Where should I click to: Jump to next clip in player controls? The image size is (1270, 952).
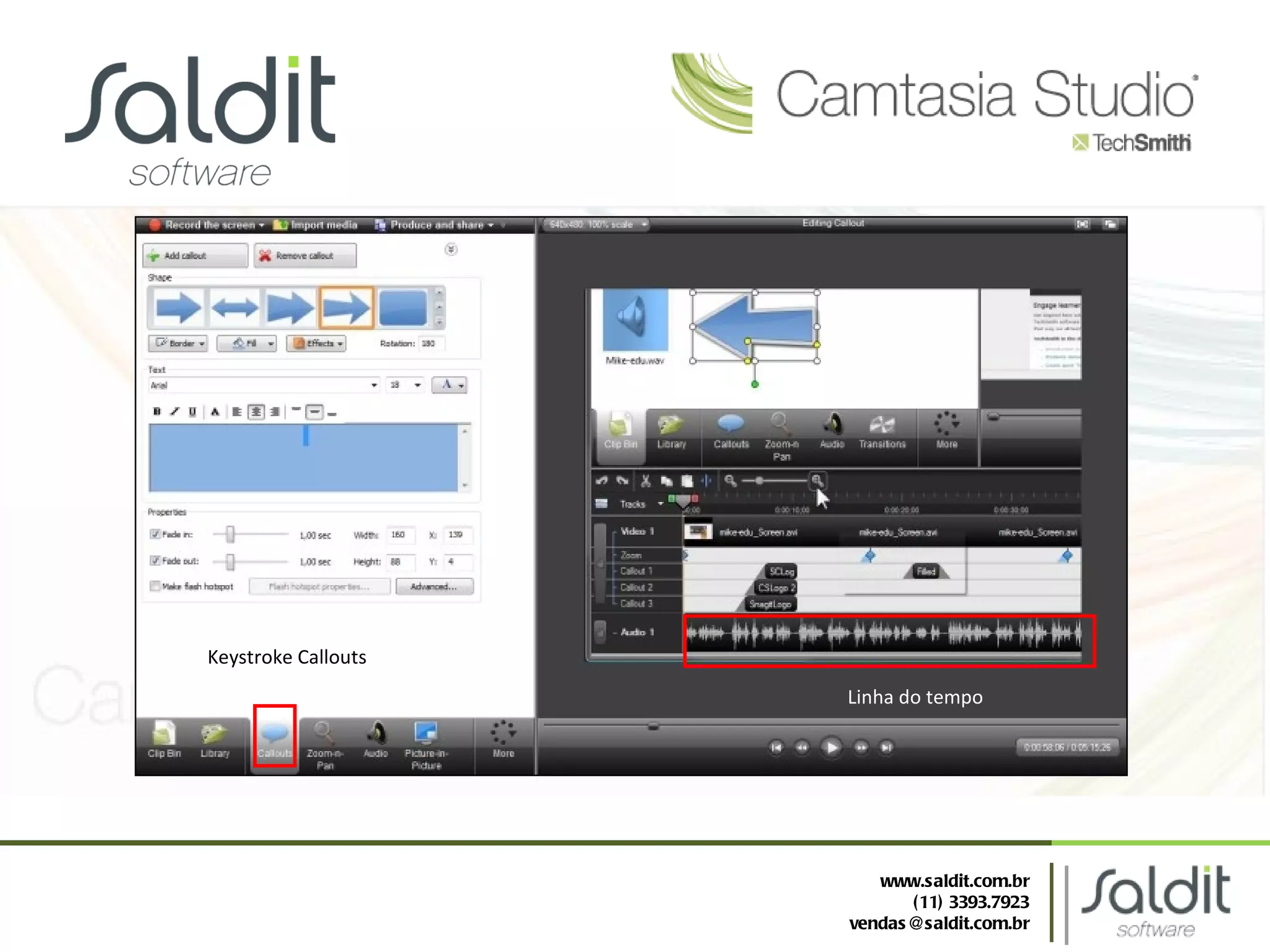point(887,747)
